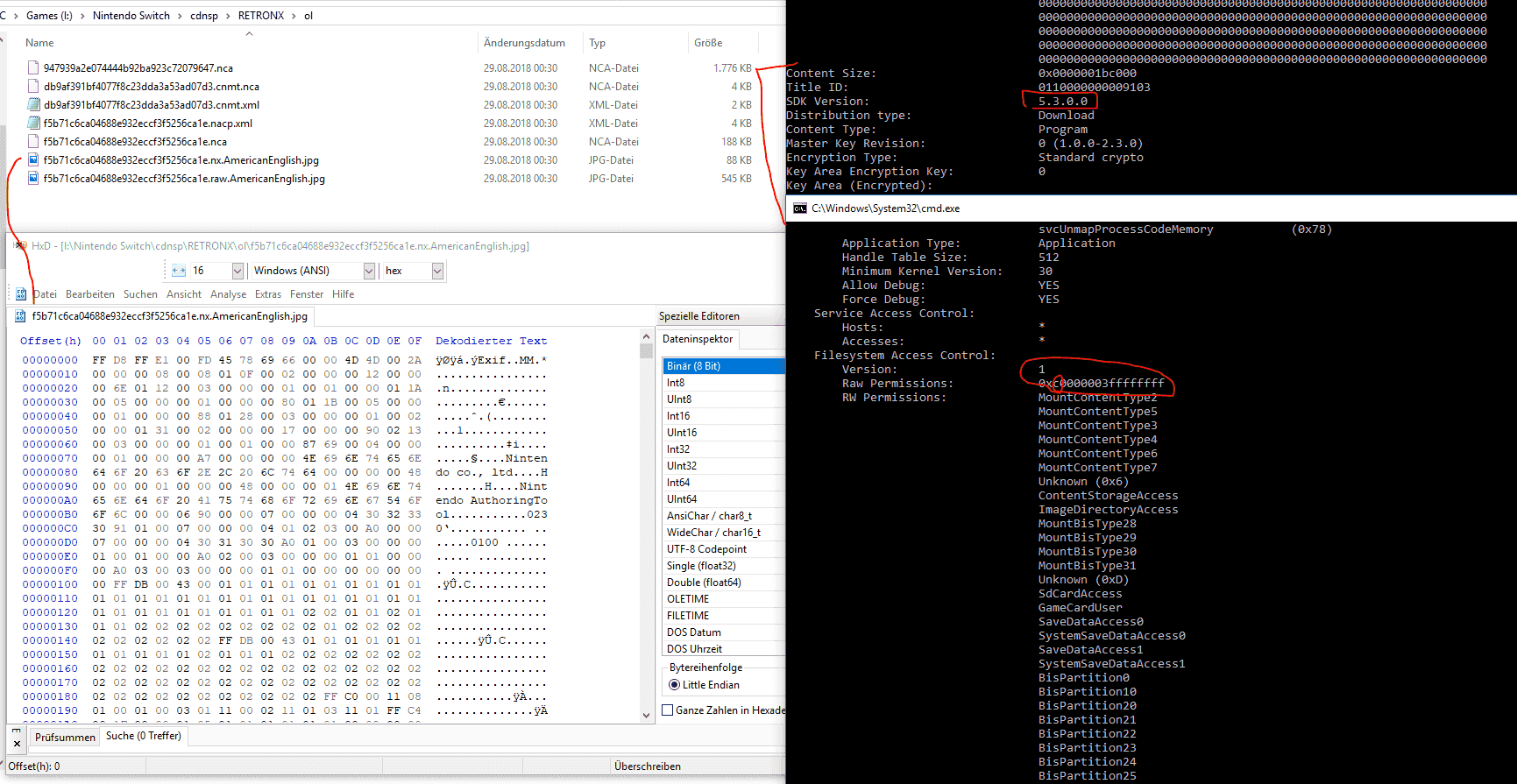The image size is (1517, 784).
Task: Open bytes-per-row dropdown showing 16
Action: [237, 271]
